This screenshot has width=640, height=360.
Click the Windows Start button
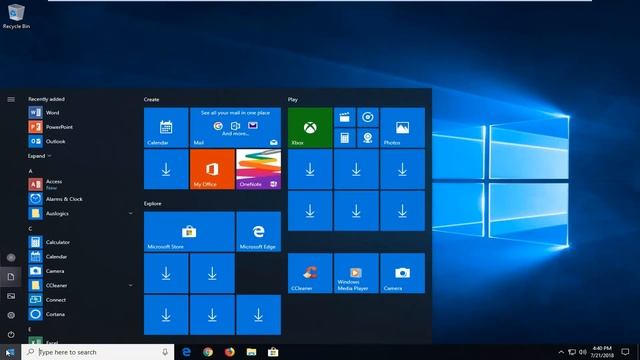[10, 352]
